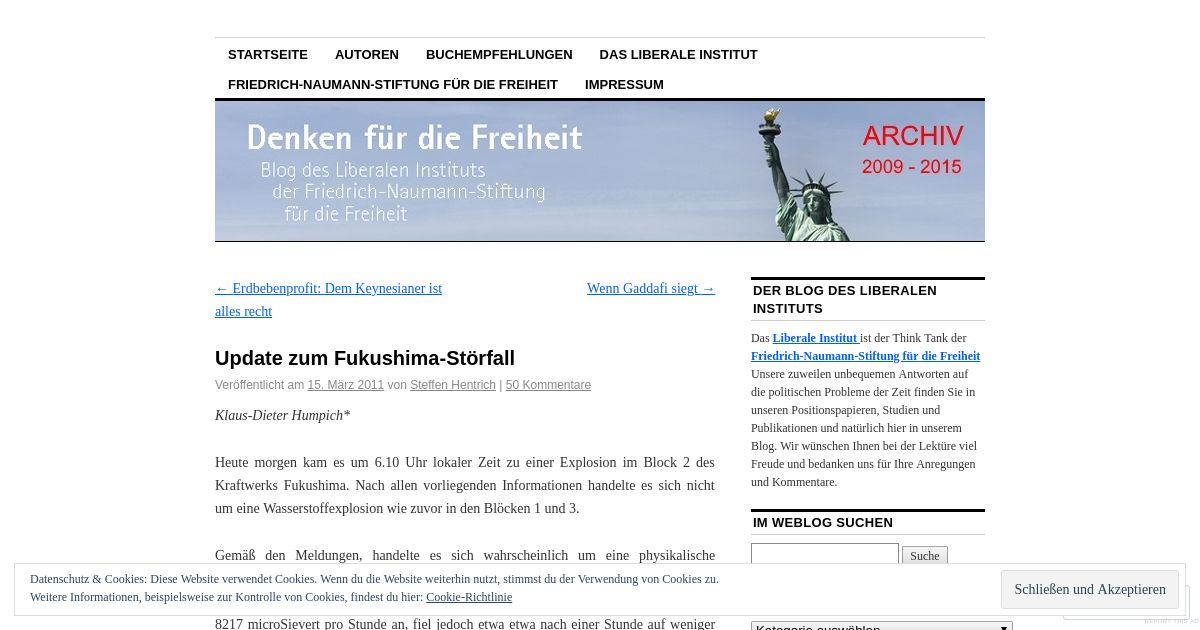Open Buchempfehlungen in the navigation

click(x=499, y=54)
